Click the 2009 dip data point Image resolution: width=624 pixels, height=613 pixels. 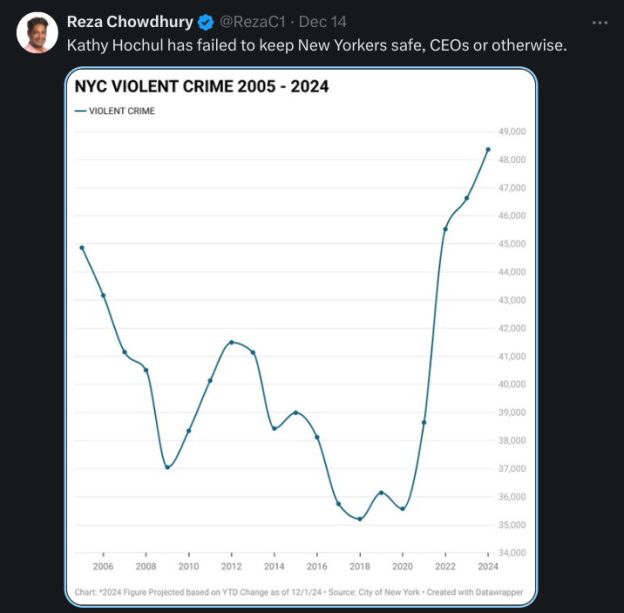tap(167, 467)
